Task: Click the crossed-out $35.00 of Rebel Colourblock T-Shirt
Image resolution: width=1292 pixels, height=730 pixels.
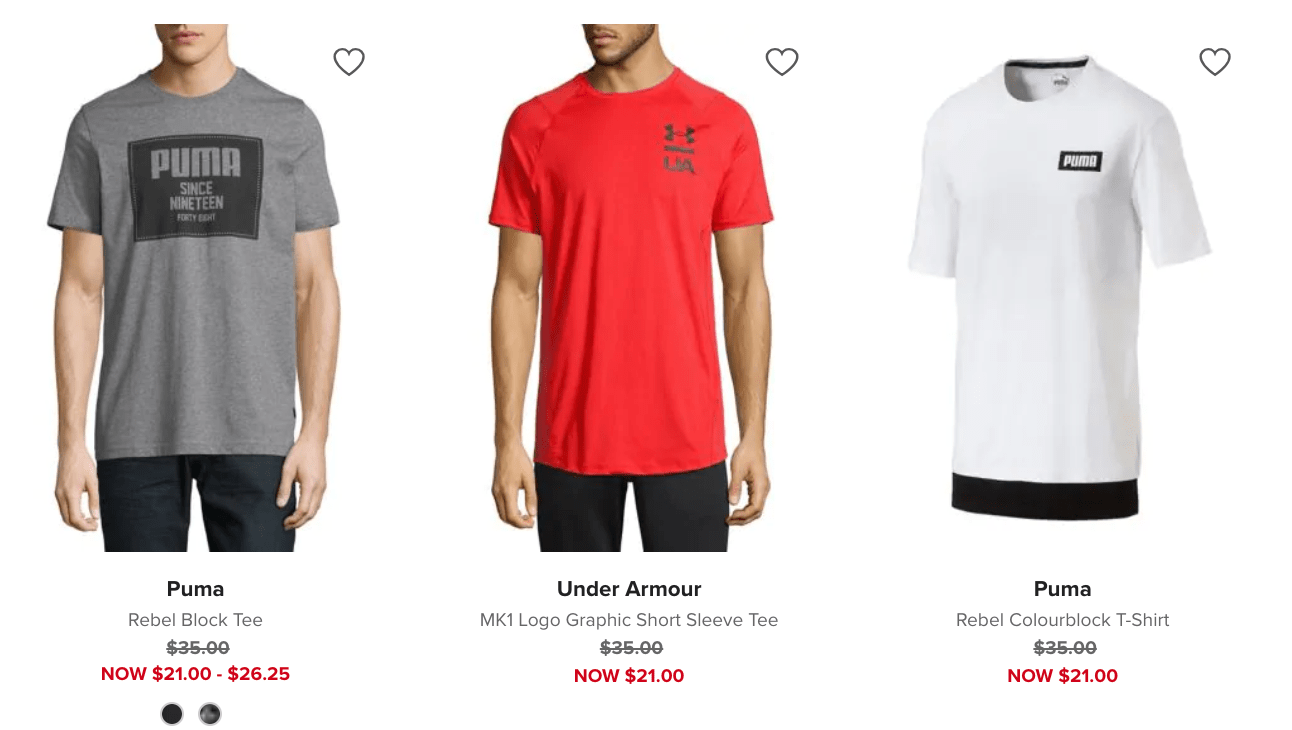Action: [1064, 648]
